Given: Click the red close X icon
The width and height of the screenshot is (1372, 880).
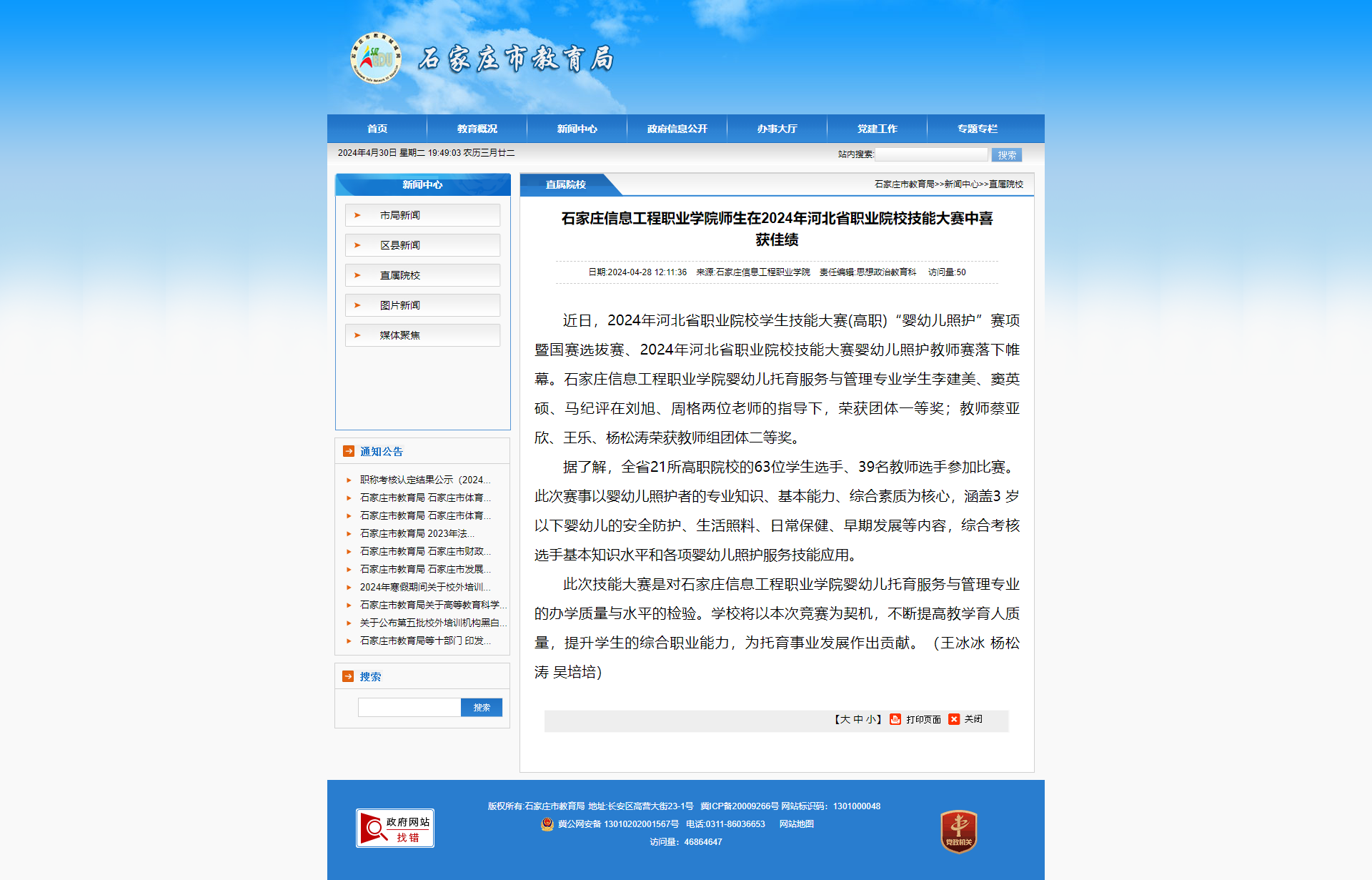Looking at the screenshot, I should point(954,719).
